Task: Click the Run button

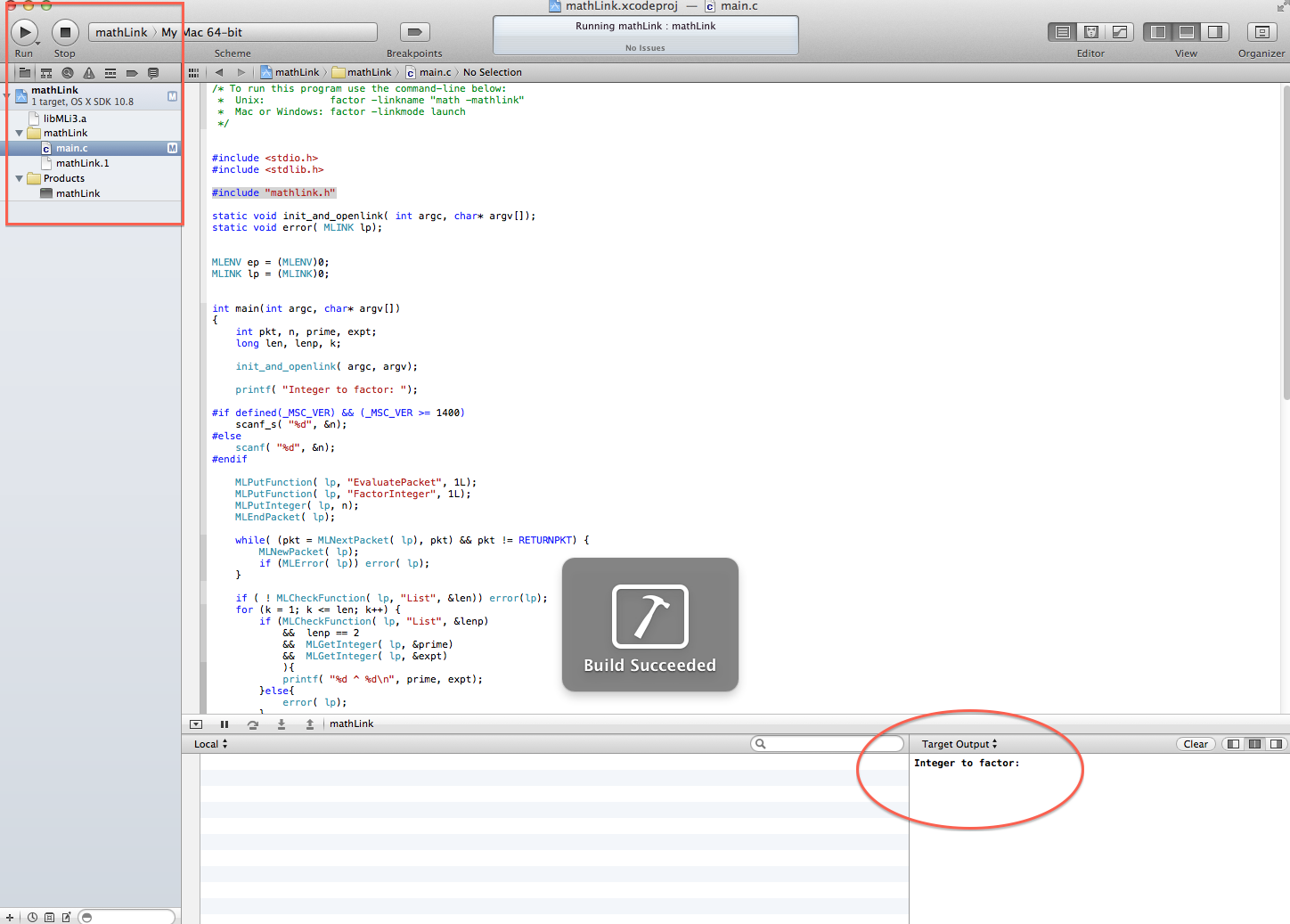Action: [x=24, y=32]
